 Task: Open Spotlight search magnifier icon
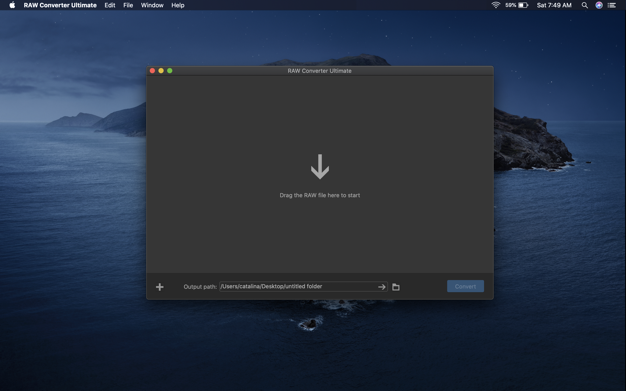(x=584, y=5)
